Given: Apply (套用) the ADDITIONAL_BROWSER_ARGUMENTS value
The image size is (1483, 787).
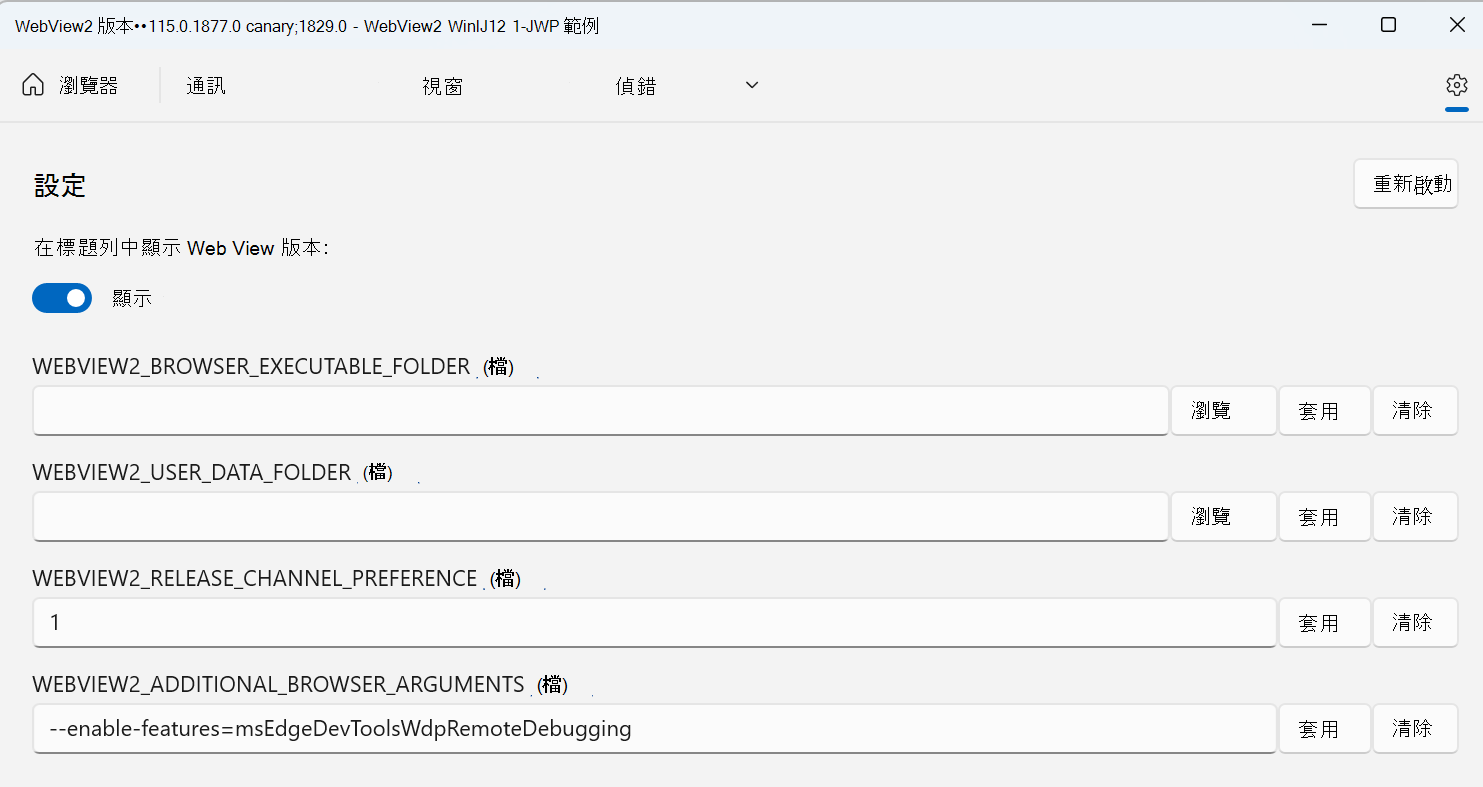Looking at the screenshot, I should point(1325,729).
